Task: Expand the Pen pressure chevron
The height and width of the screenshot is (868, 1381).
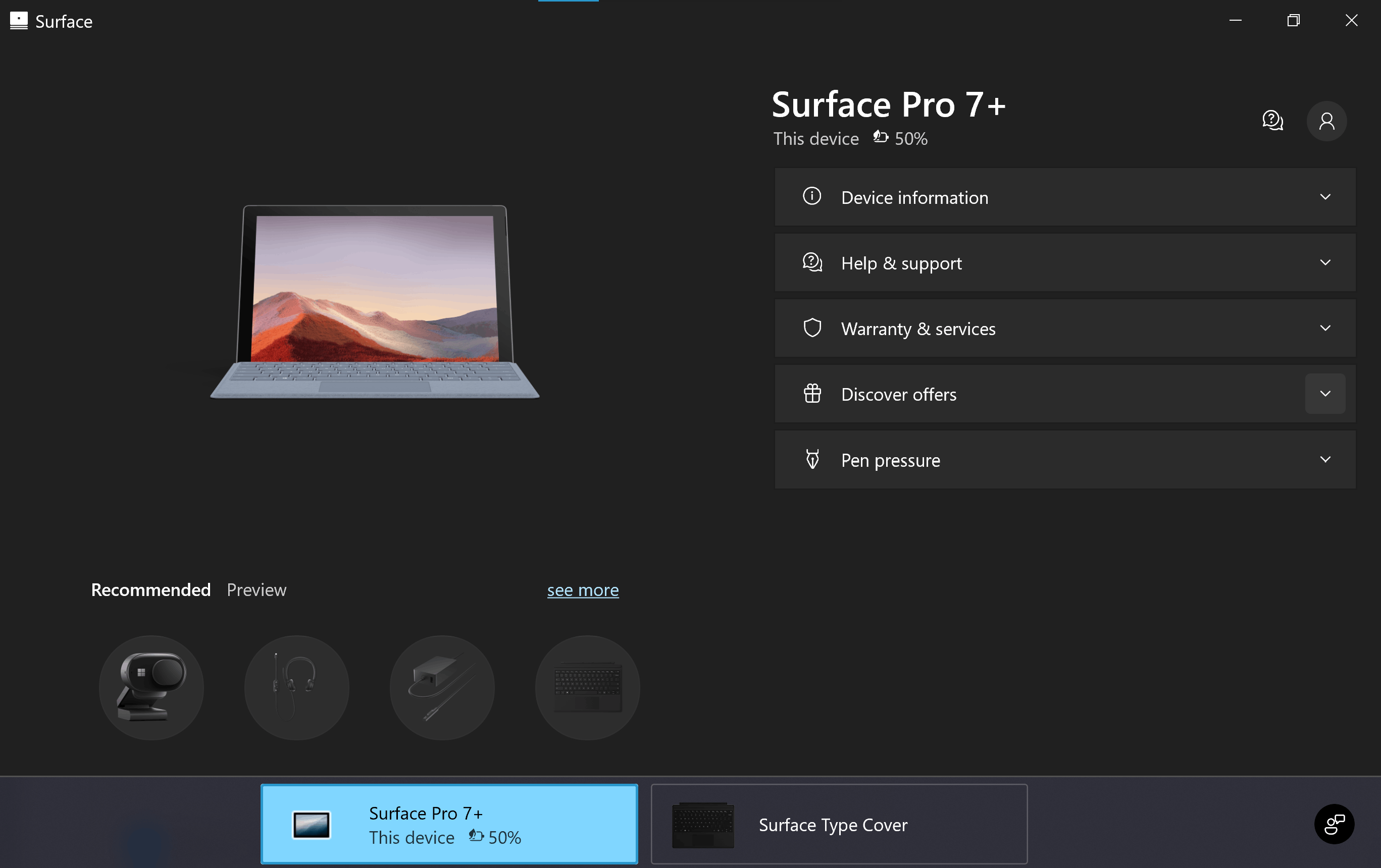Action: [1325, 459]
